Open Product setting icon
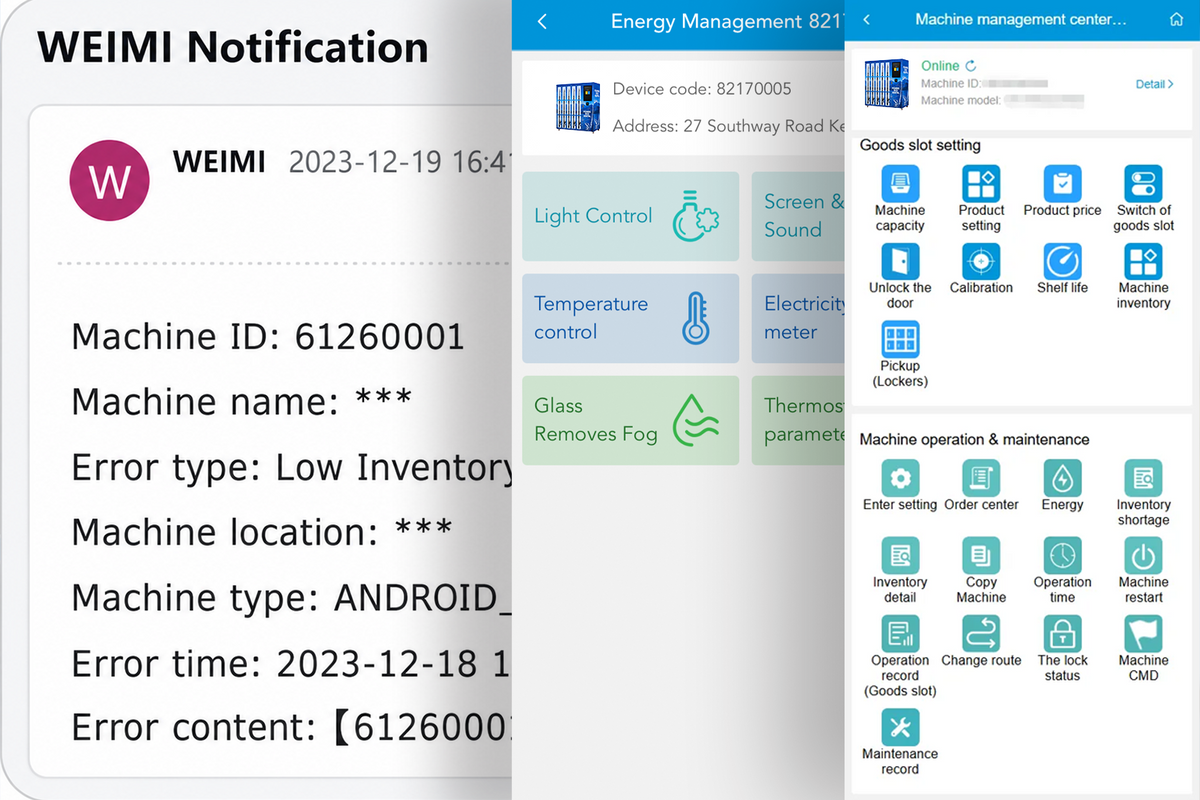 [x=981, y=184]
